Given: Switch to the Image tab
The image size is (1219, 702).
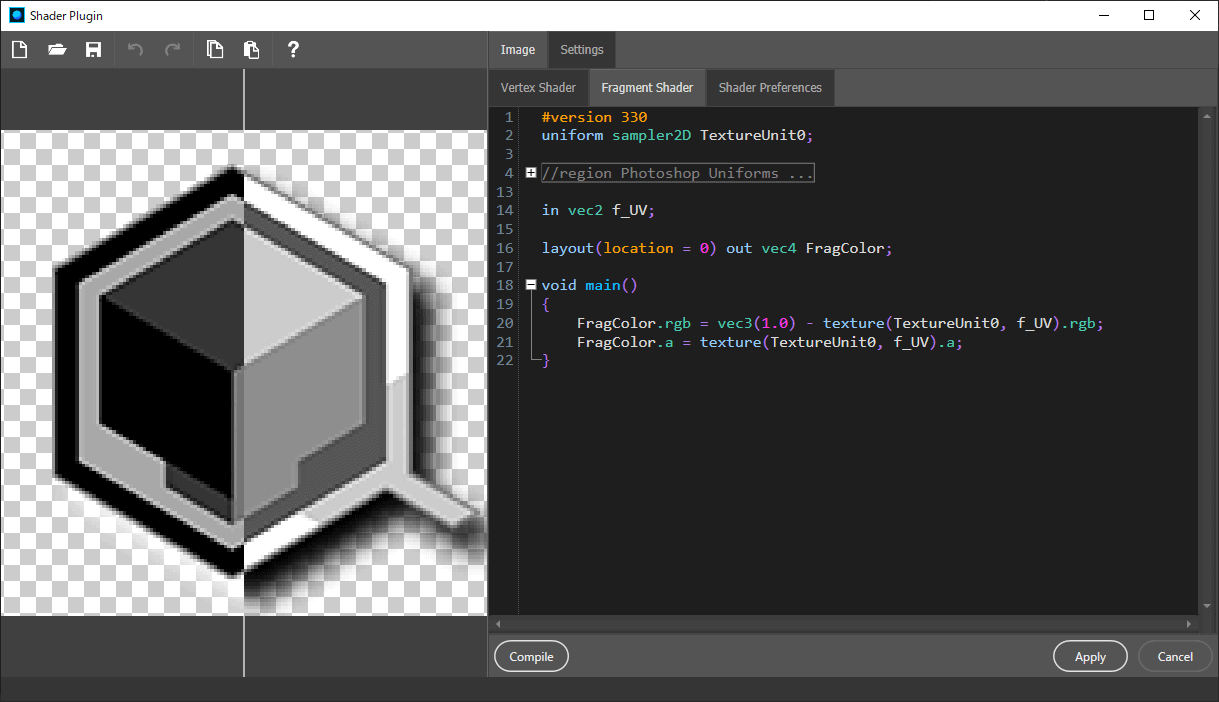Looking at the screenshot, I should click(x=518, y=50).
